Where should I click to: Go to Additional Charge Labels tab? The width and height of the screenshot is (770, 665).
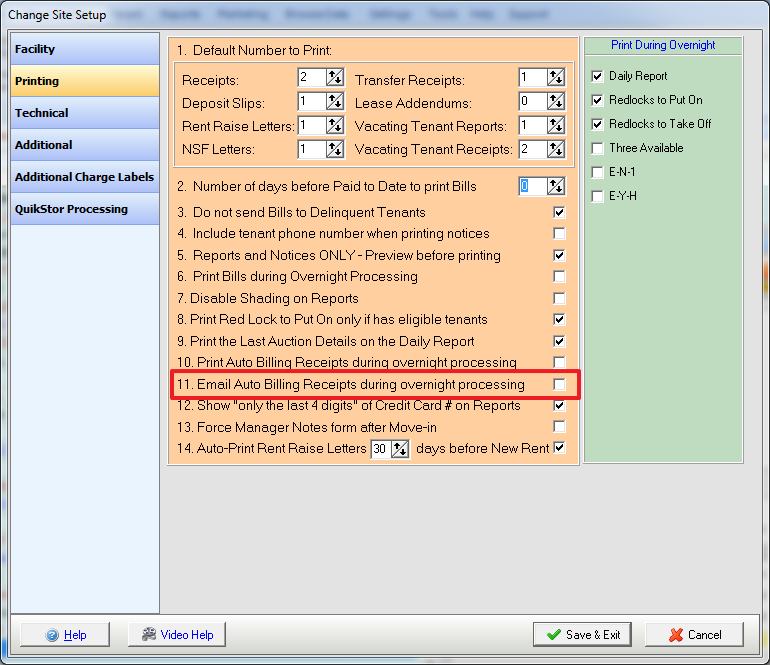pyautogui.click(x=85, y=177)
